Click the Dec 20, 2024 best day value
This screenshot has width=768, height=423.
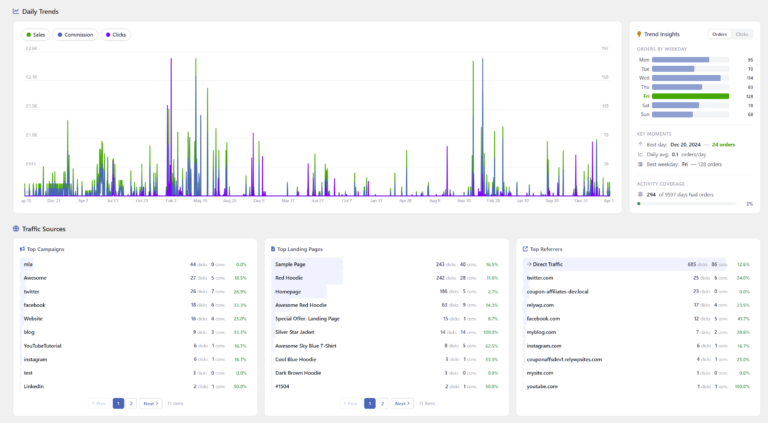click(685, 144)
